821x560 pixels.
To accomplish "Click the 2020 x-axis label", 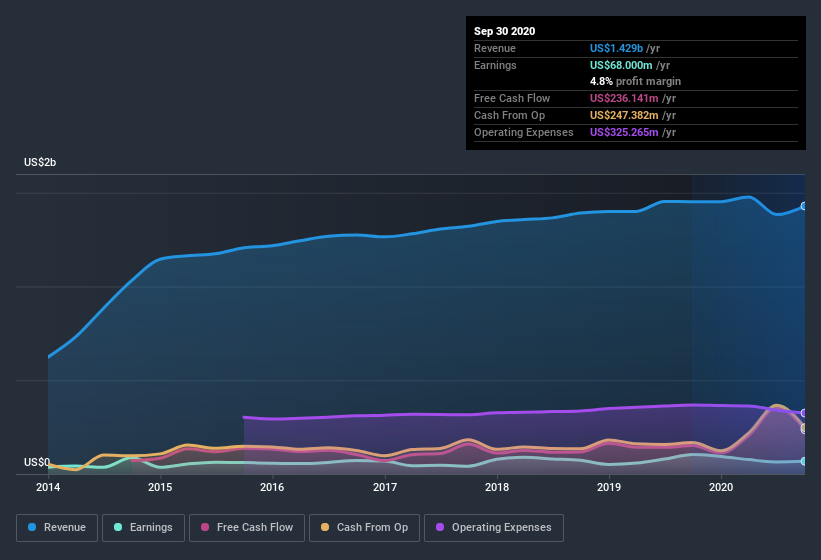I will coord(721,487).
